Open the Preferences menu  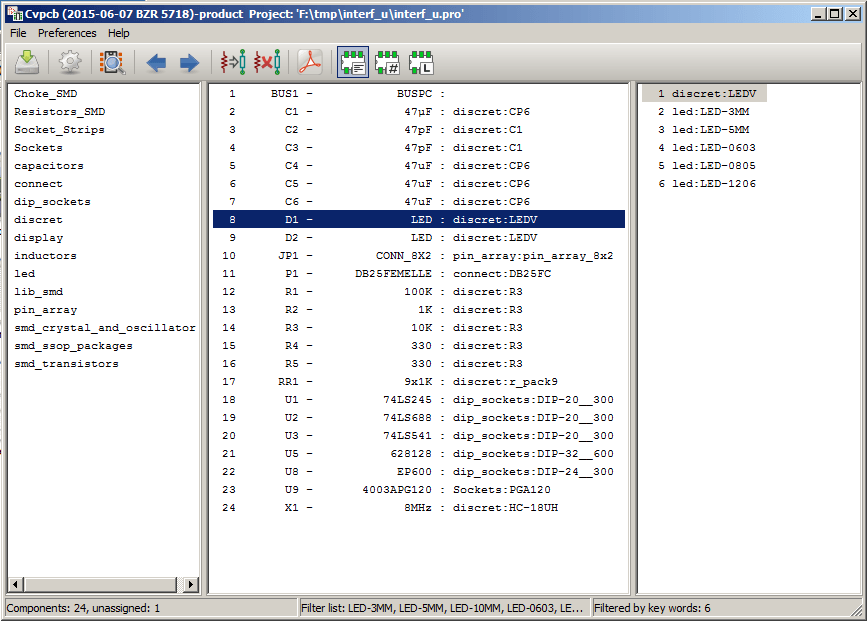click(x=67, y=33)
